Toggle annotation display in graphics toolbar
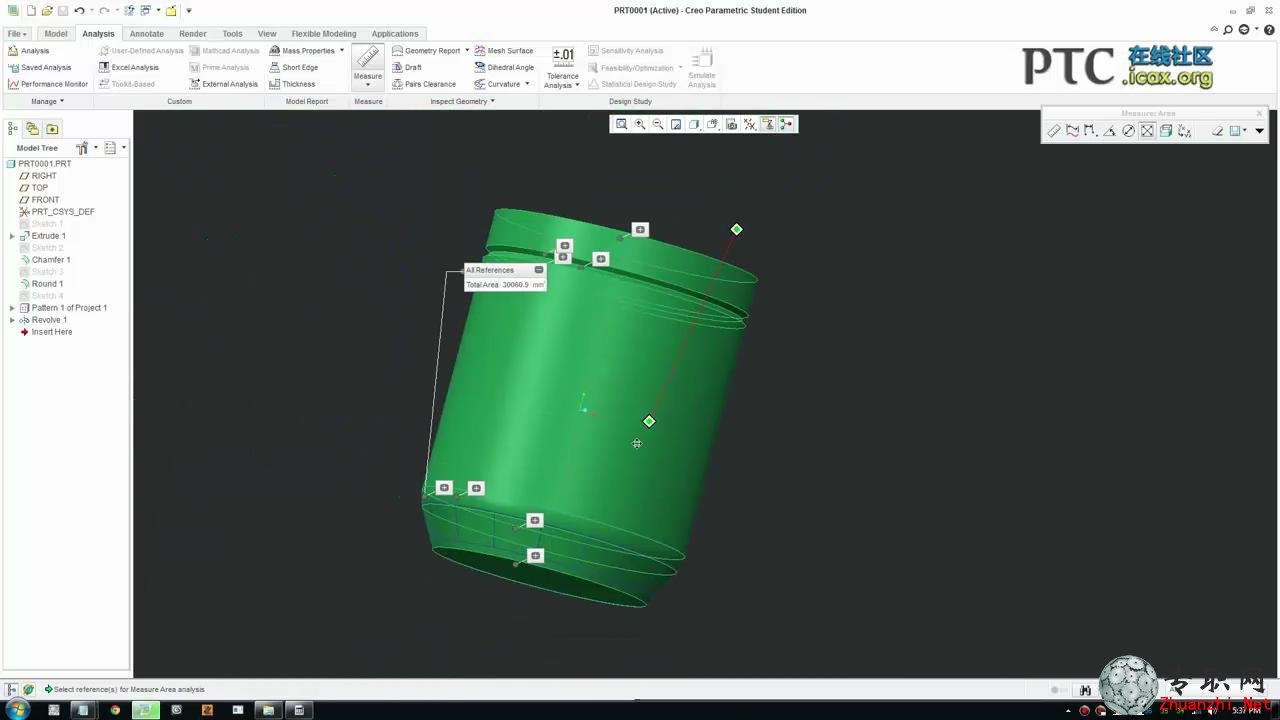 tap(768, 124)
